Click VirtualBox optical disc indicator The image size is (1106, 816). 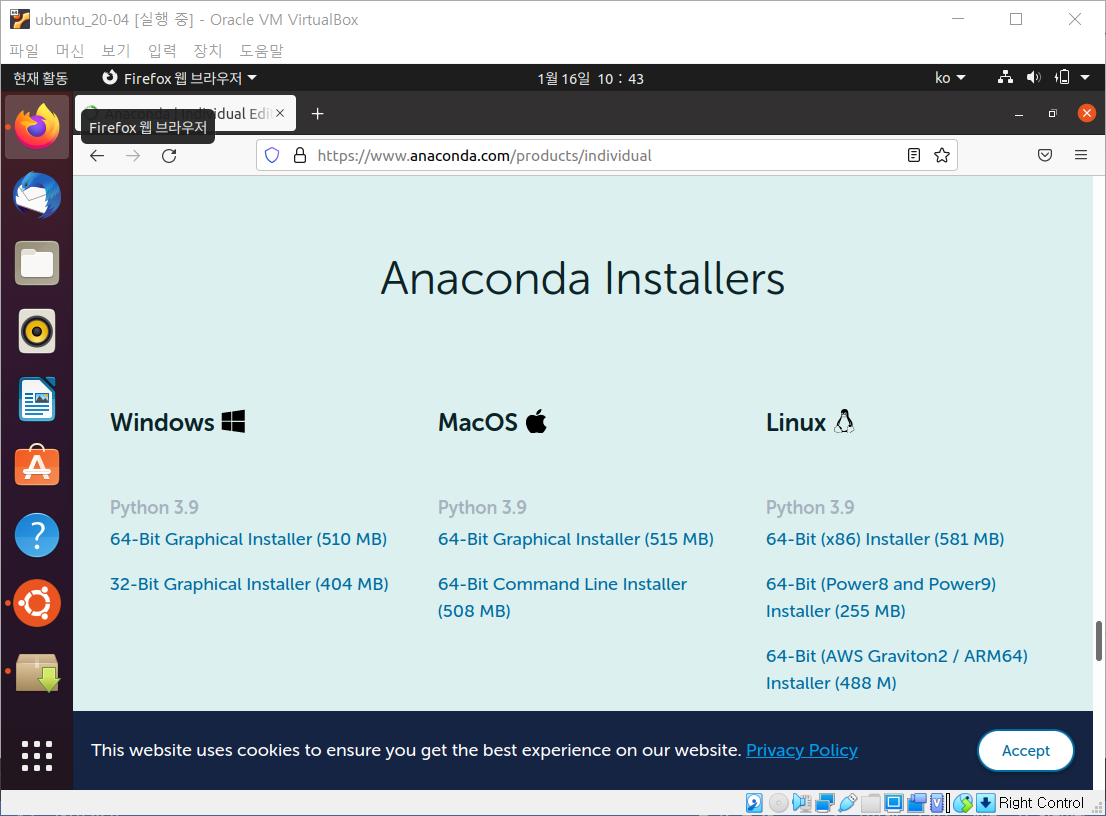[779, 803]
